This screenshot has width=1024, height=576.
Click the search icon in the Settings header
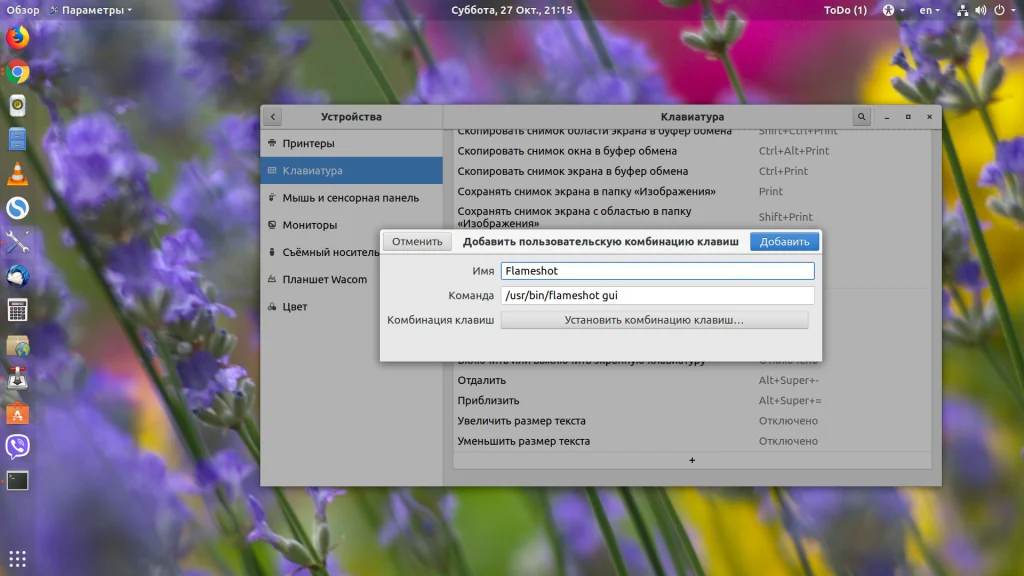pos(861,117)
